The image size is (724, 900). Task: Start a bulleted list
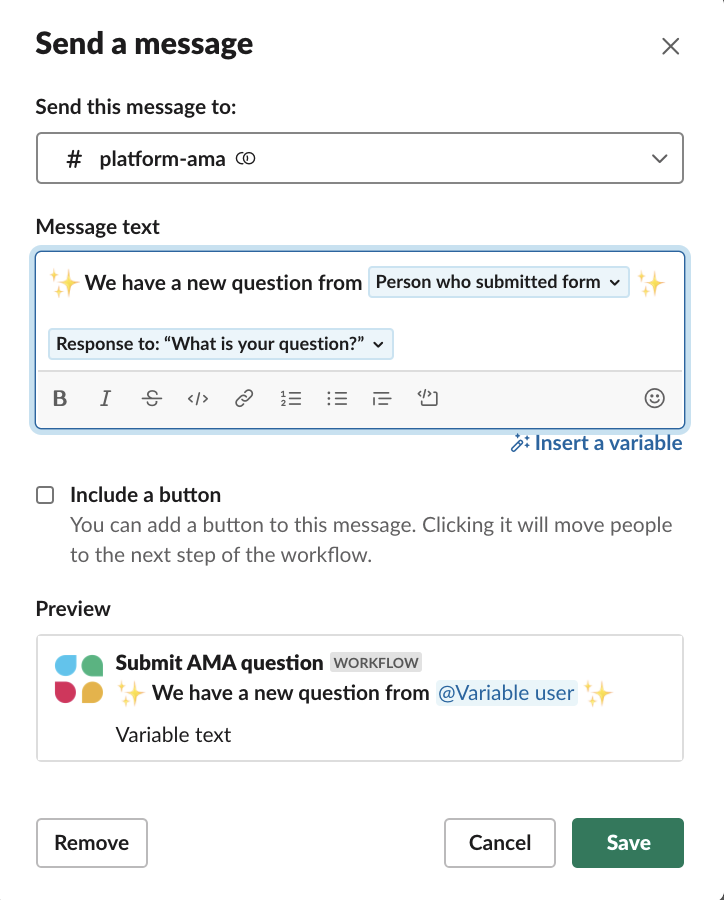coord(336,398)
